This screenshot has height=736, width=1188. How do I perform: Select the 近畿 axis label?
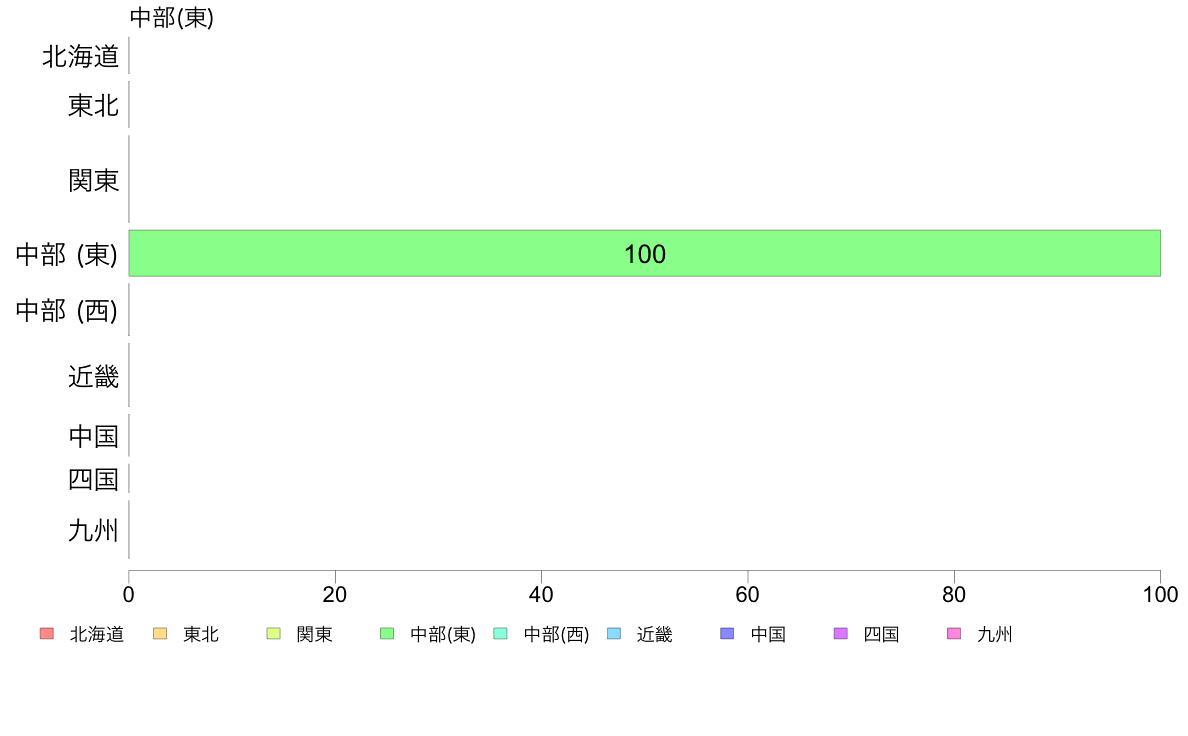click(93, 377)
